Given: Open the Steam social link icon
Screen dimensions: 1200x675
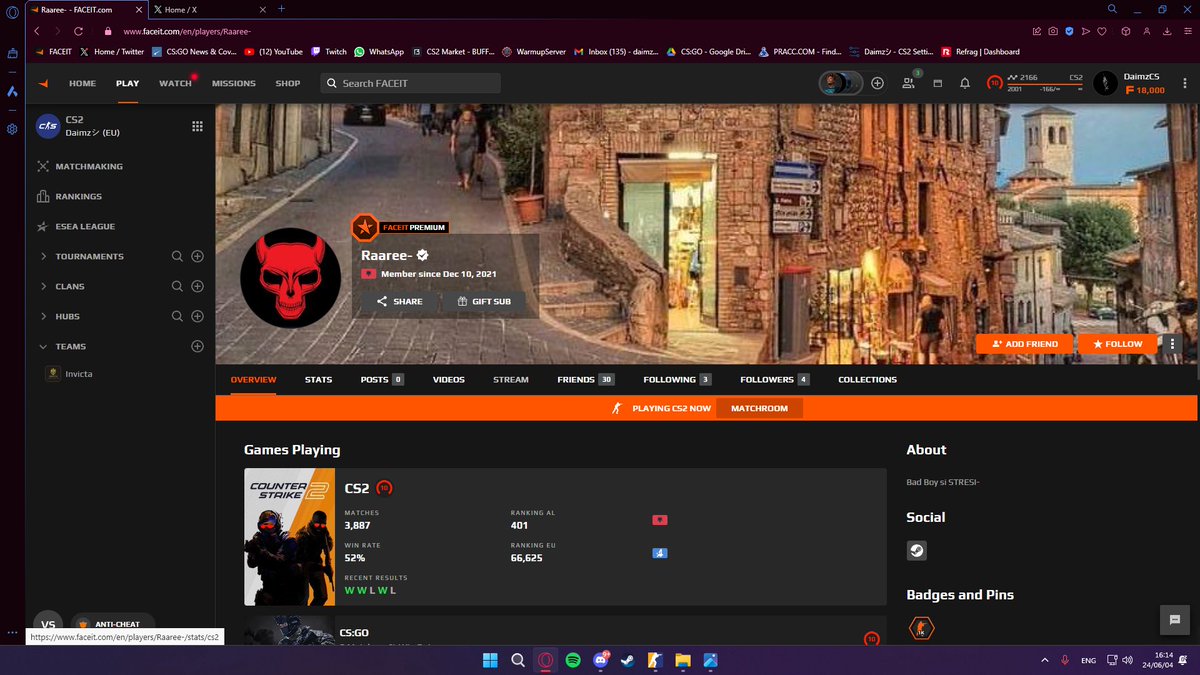Looking at the screenshot, I should coord(916,550).
